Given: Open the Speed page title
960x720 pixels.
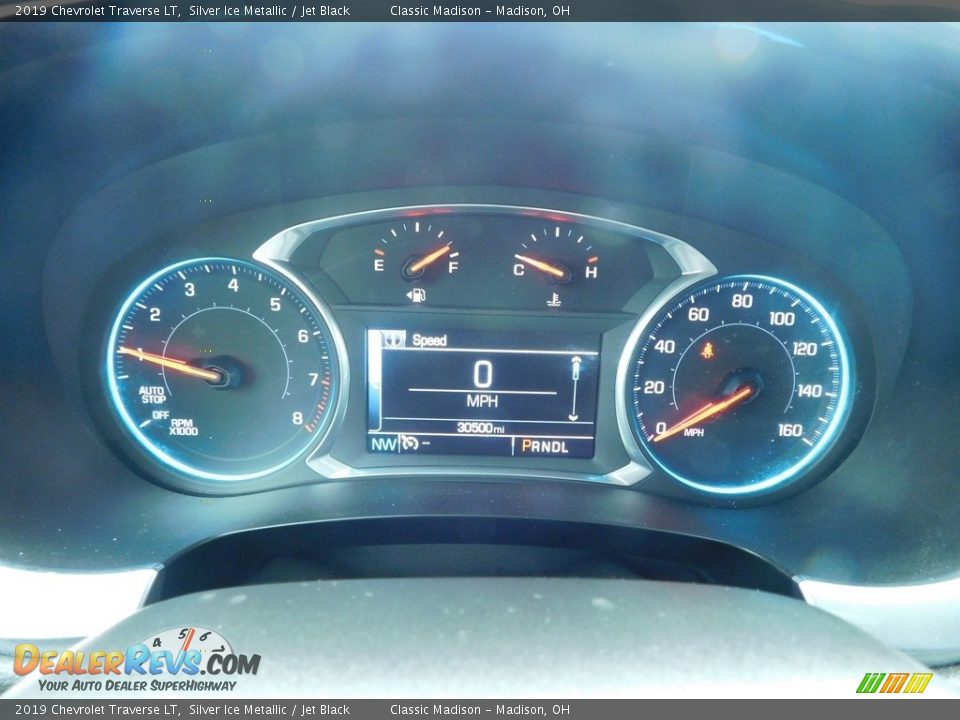Looking at the screenshot, I should (x=429, y=340).
